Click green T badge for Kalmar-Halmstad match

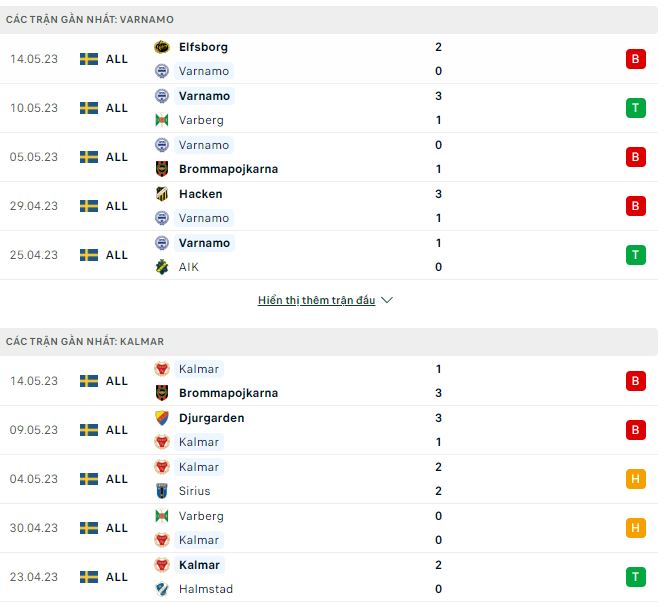click(635, 577)
